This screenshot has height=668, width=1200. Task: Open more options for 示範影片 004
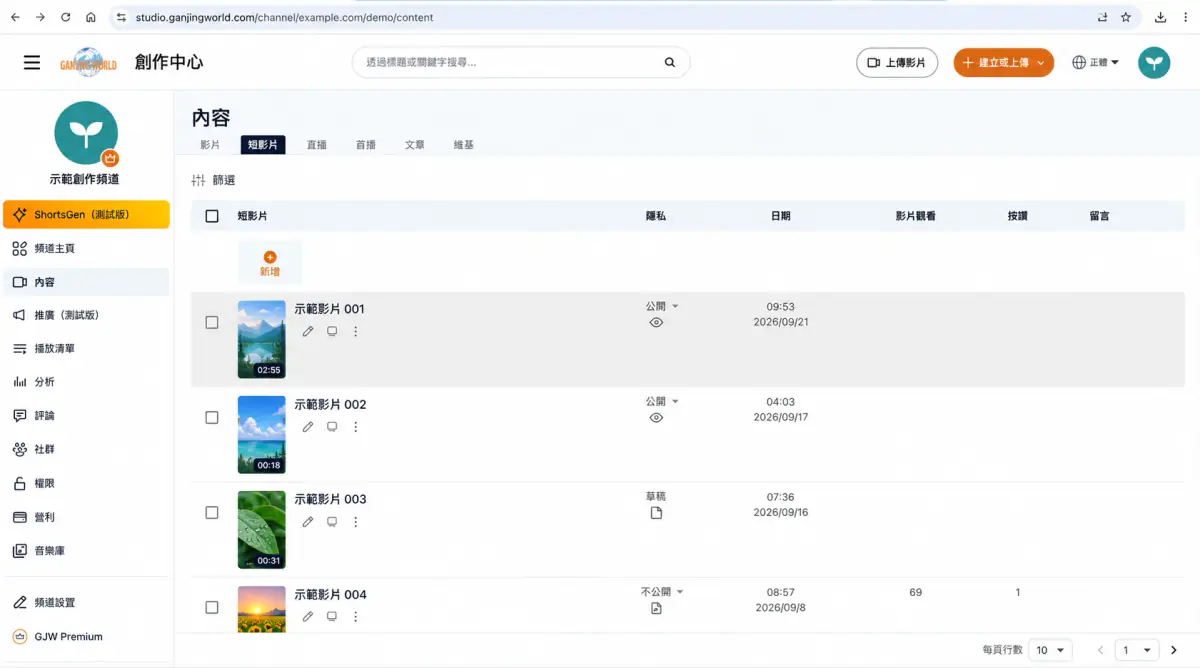coord(356,616)
